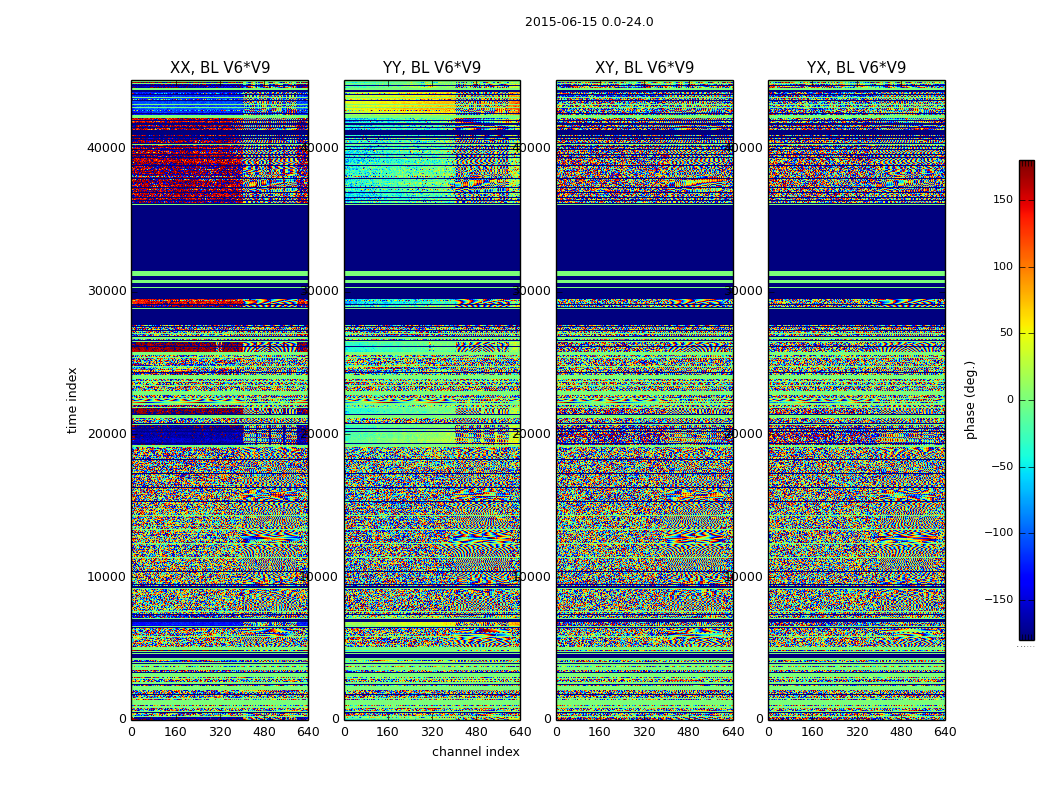Click the XX panel y-tick label 10000

click(x=106, y=576)
